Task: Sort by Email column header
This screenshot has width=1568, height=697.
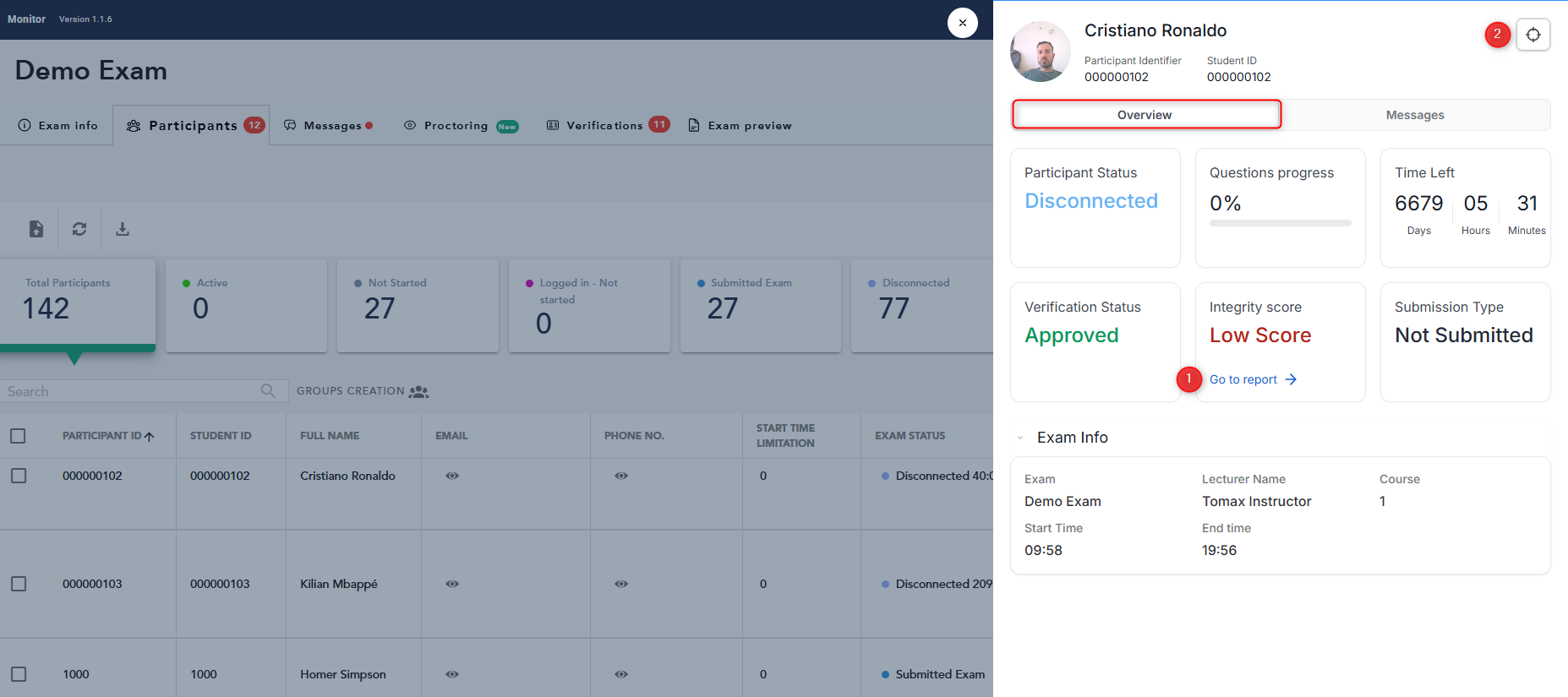Action: pyautogui.click(x=451, y=436)
